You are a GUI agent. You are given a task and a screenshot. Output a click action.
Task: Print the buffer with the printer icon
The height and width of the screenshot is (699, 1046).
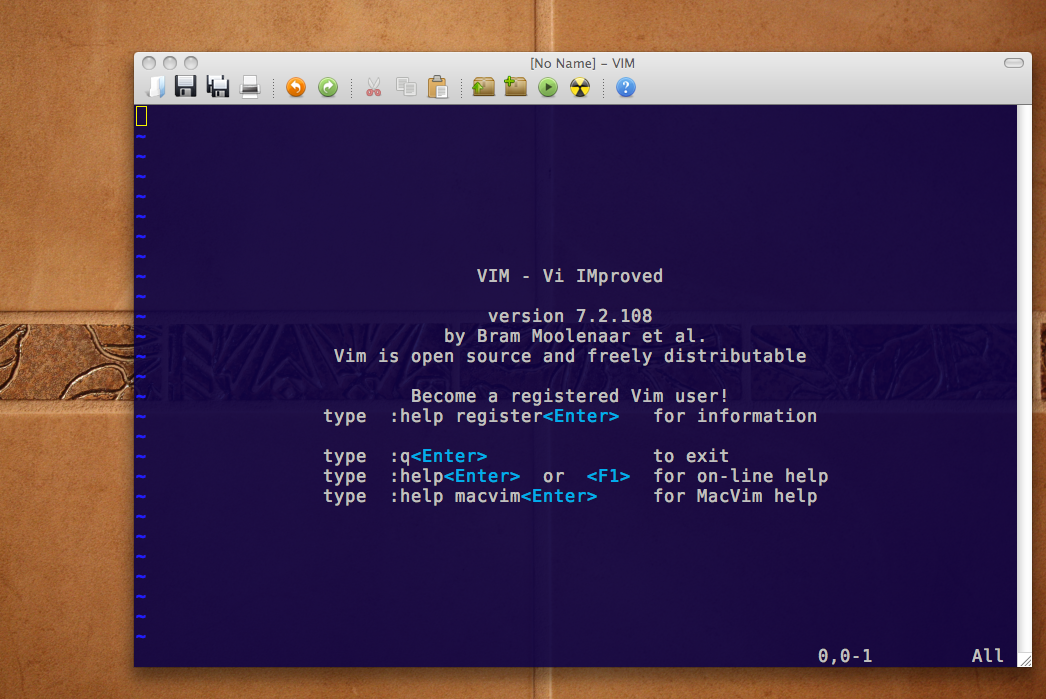pyautogui.click(x=250, y=87)
